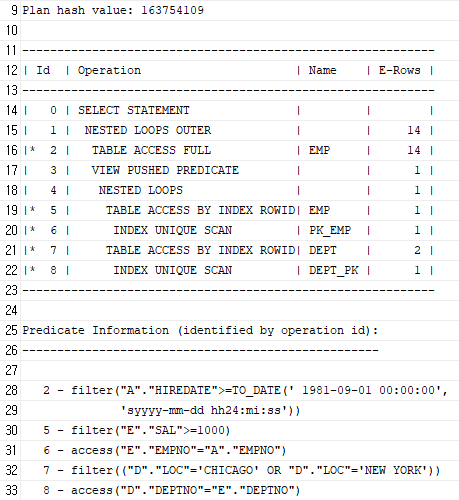The width and height of the screenshot is (459, 500).
Task: Select line number 12 in the gutter
Action: pyautogui.click(x=12, y=70)
